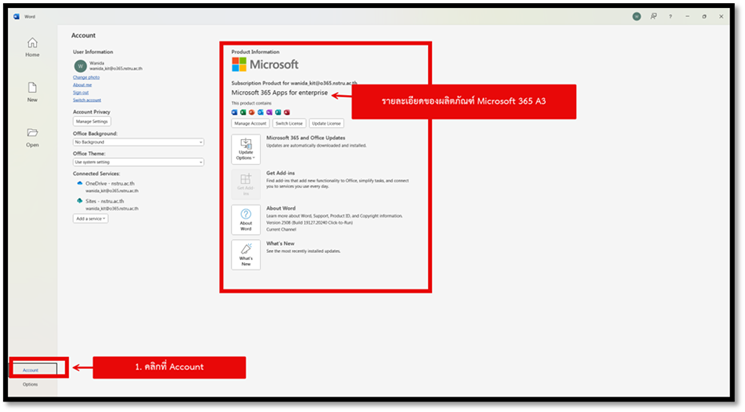
Task: Click the user avatar in title bar
Action: click(637, 16)
